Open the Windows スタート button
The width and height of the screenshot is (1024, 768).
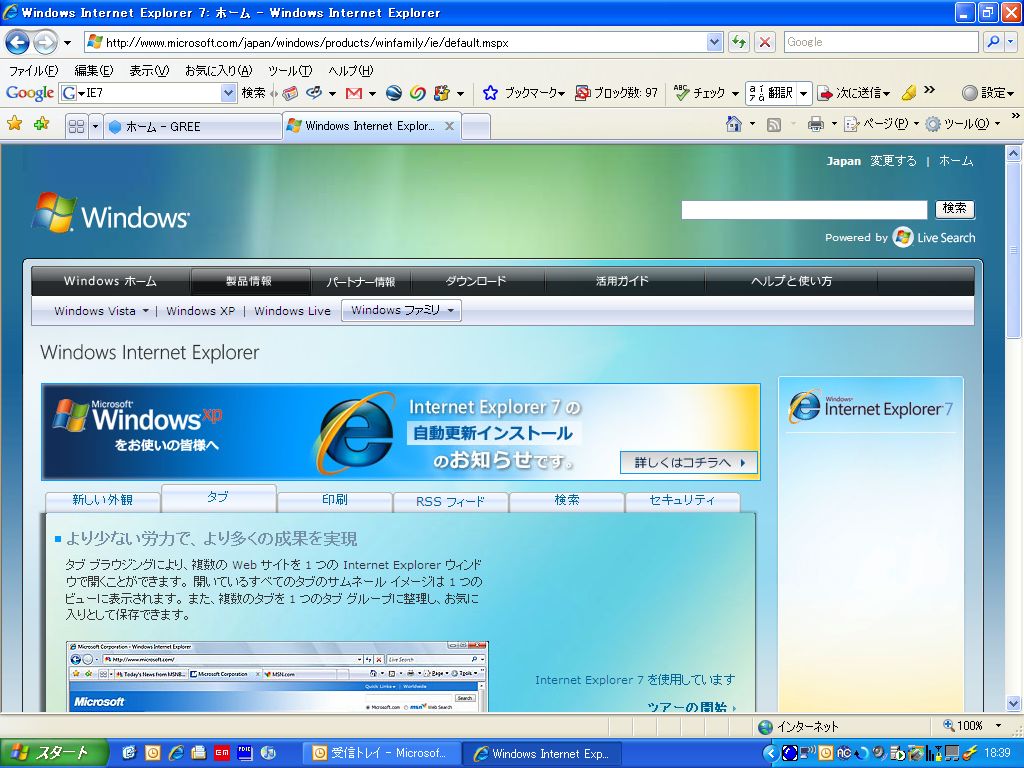[x=52, y=753]
